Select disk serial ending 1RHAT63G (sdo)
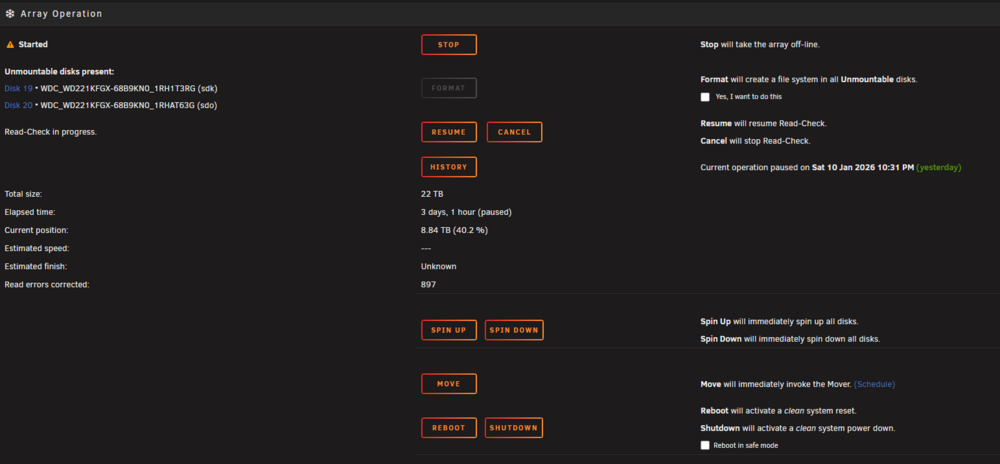 pos(129,105)
